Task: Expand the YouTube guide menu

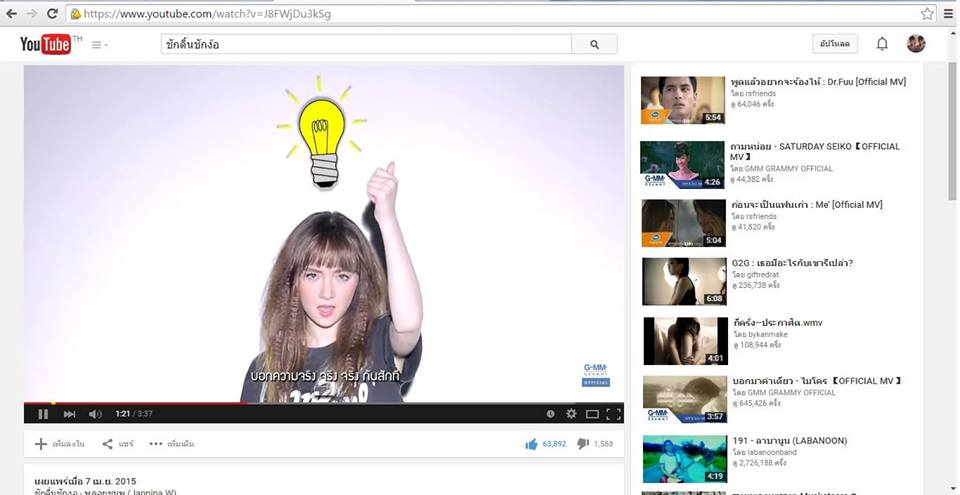Action: [99, 44]
